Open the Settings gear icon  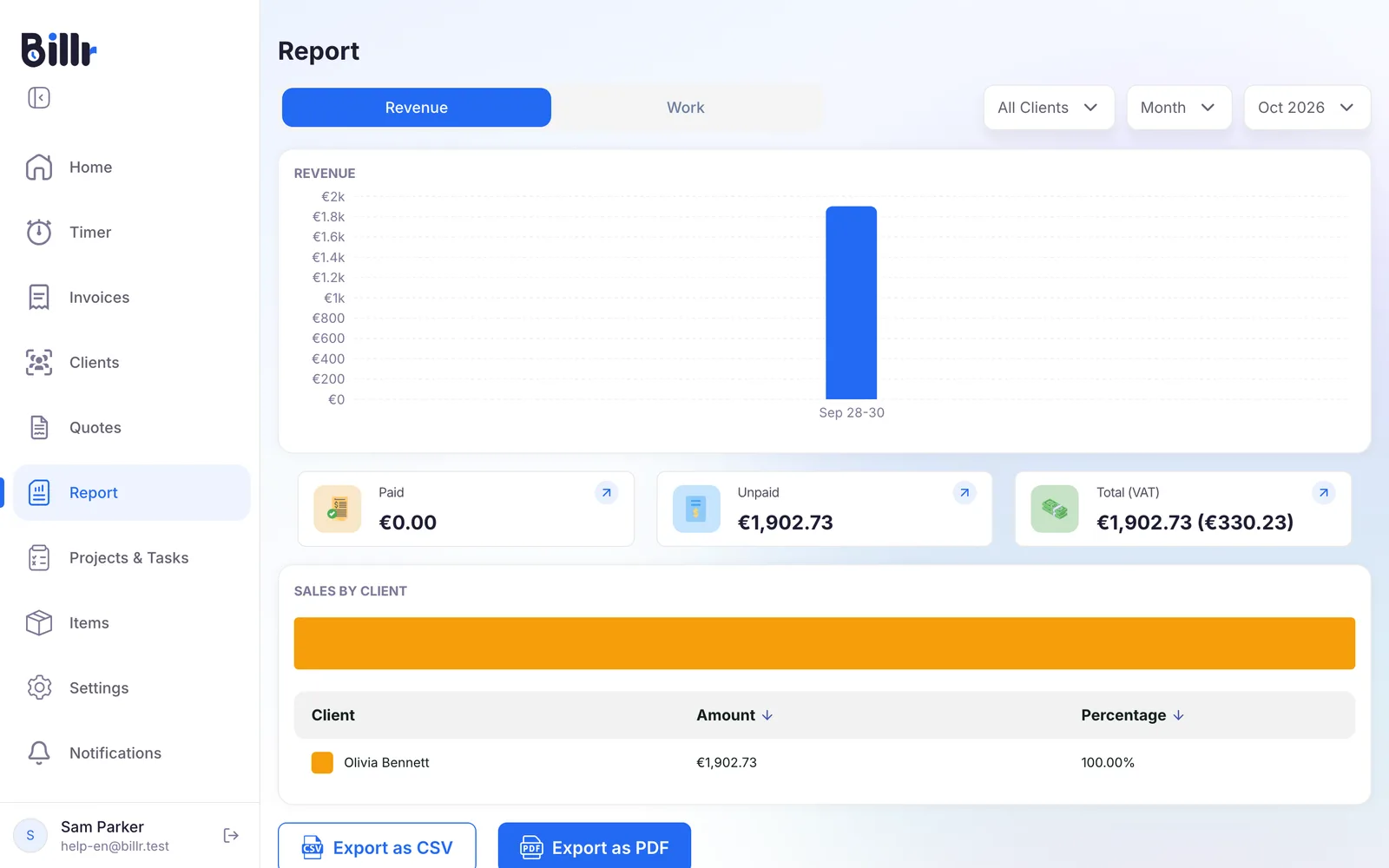(x=39, y=687)
